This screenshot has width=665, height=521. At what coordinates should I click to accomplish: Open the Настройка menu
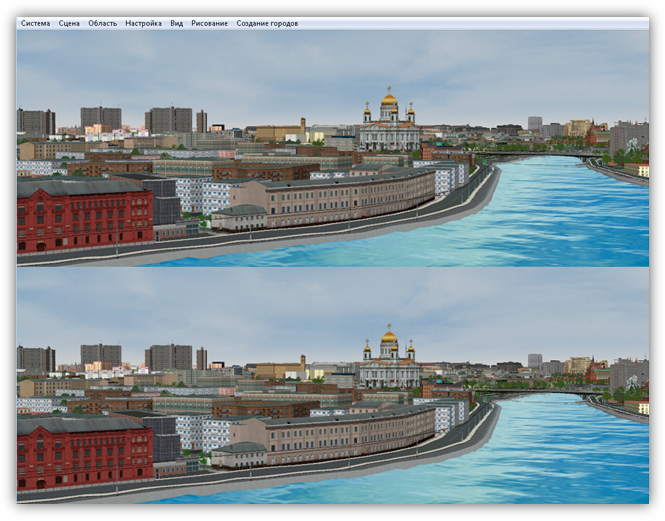[143, 23]
